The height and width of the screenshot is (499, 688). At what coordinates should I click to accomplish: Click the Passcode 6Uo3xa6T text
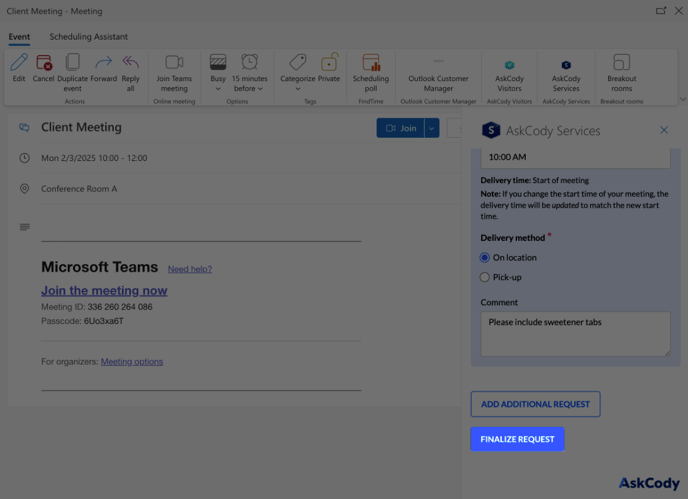82,321
